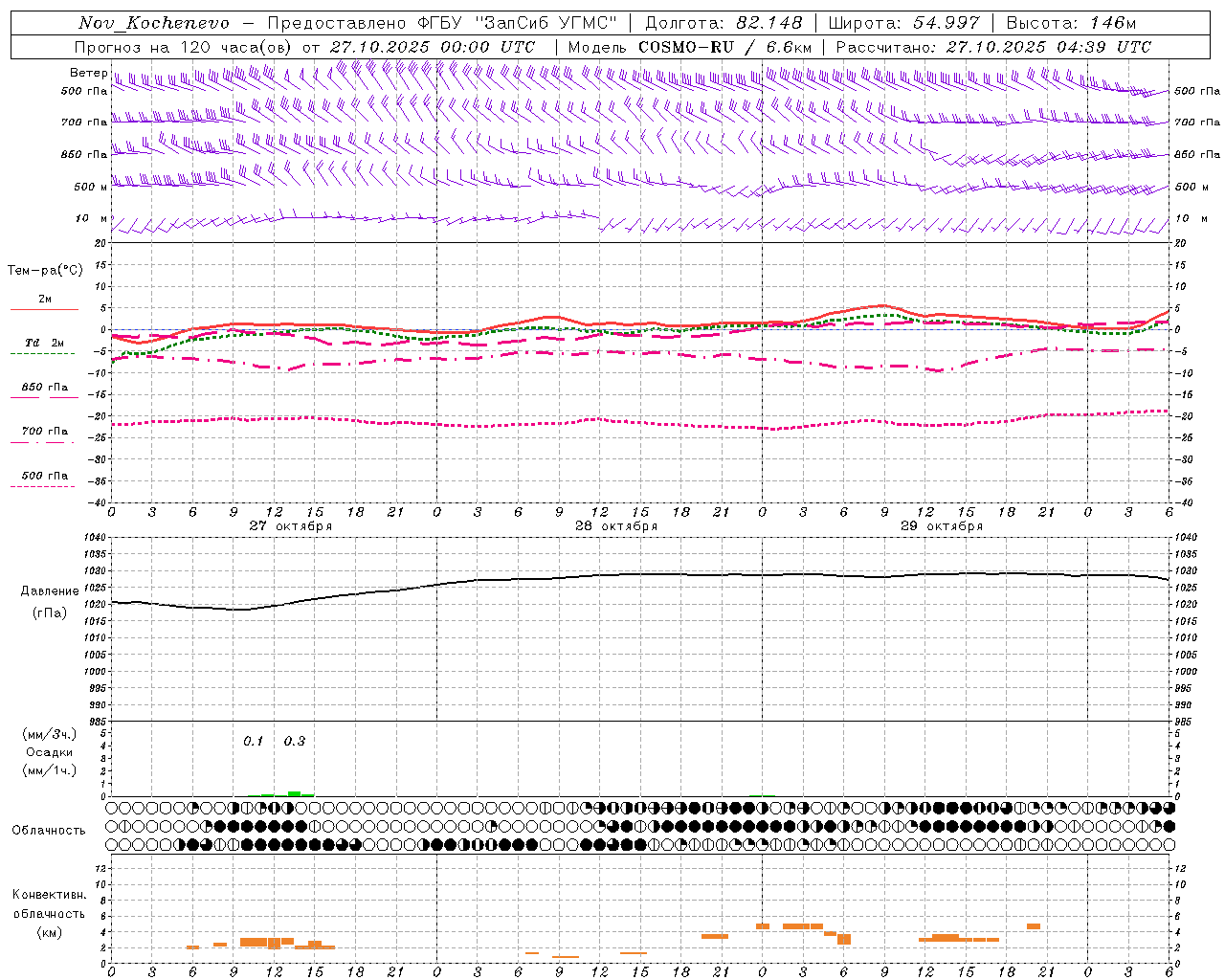
Task: Click the solid red '2м' legend line
Action: click(44, 309)
